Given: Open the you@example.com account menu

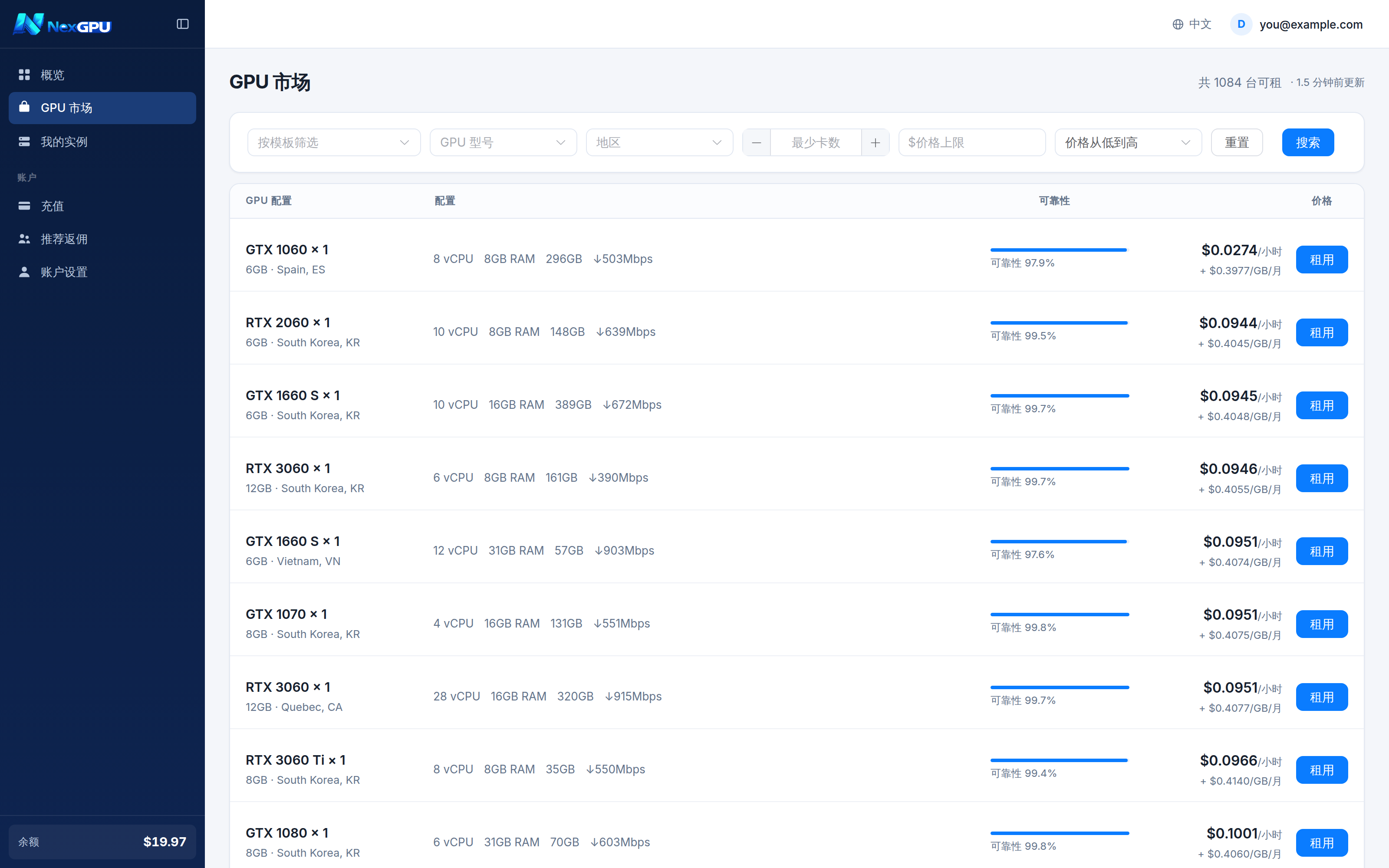Looking at the screenshot, I should pos(1297,24).
